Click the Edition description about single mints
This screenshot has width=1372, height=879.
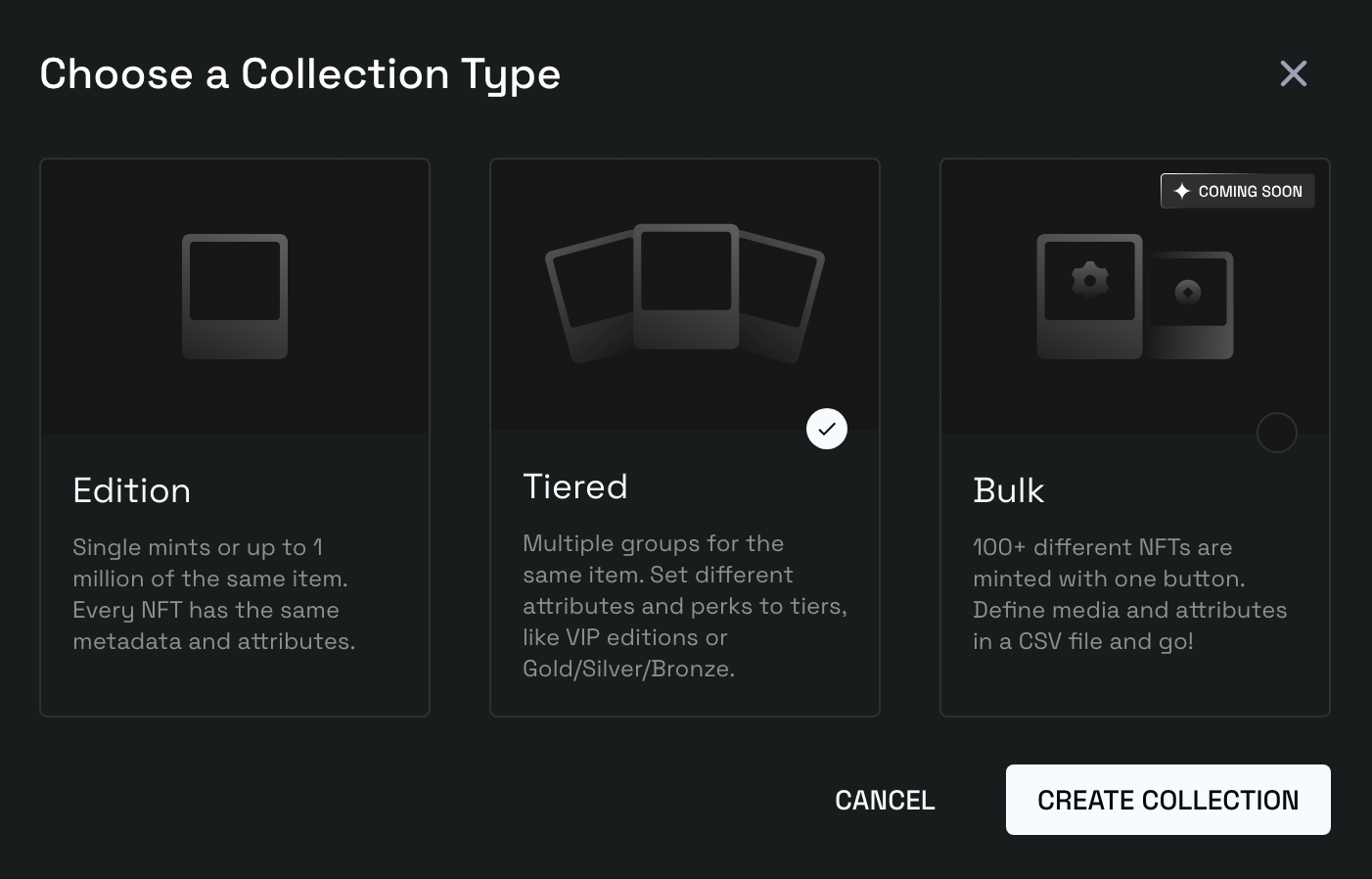click(214, 594)
